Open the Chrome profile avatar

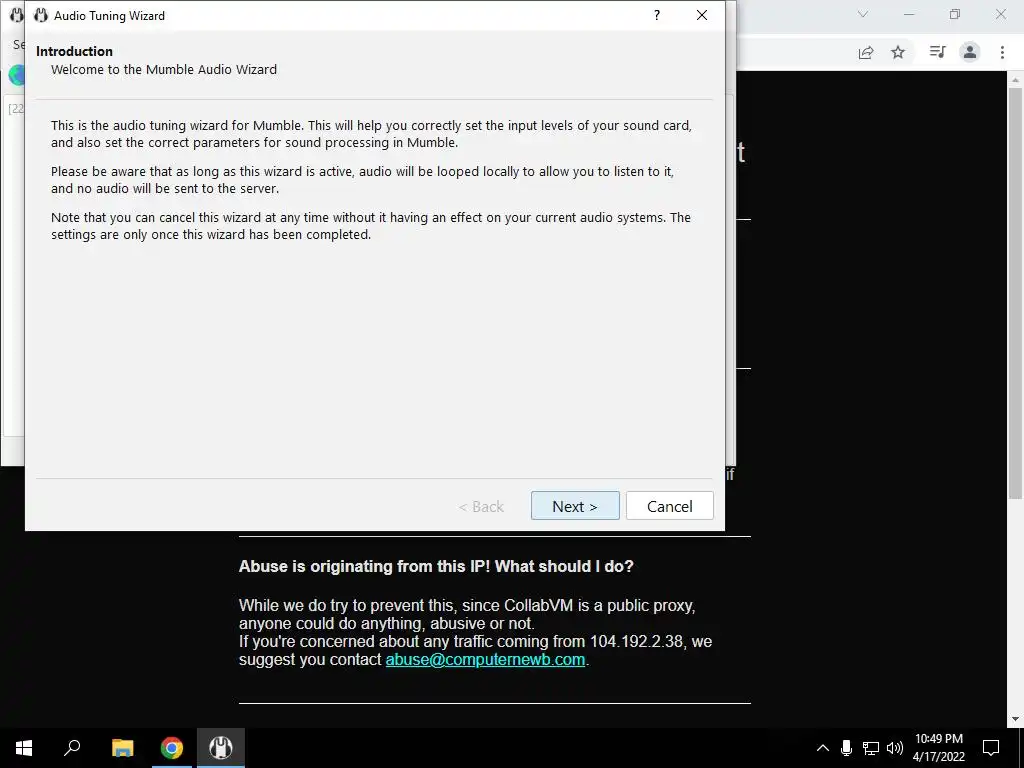point(970,52)
